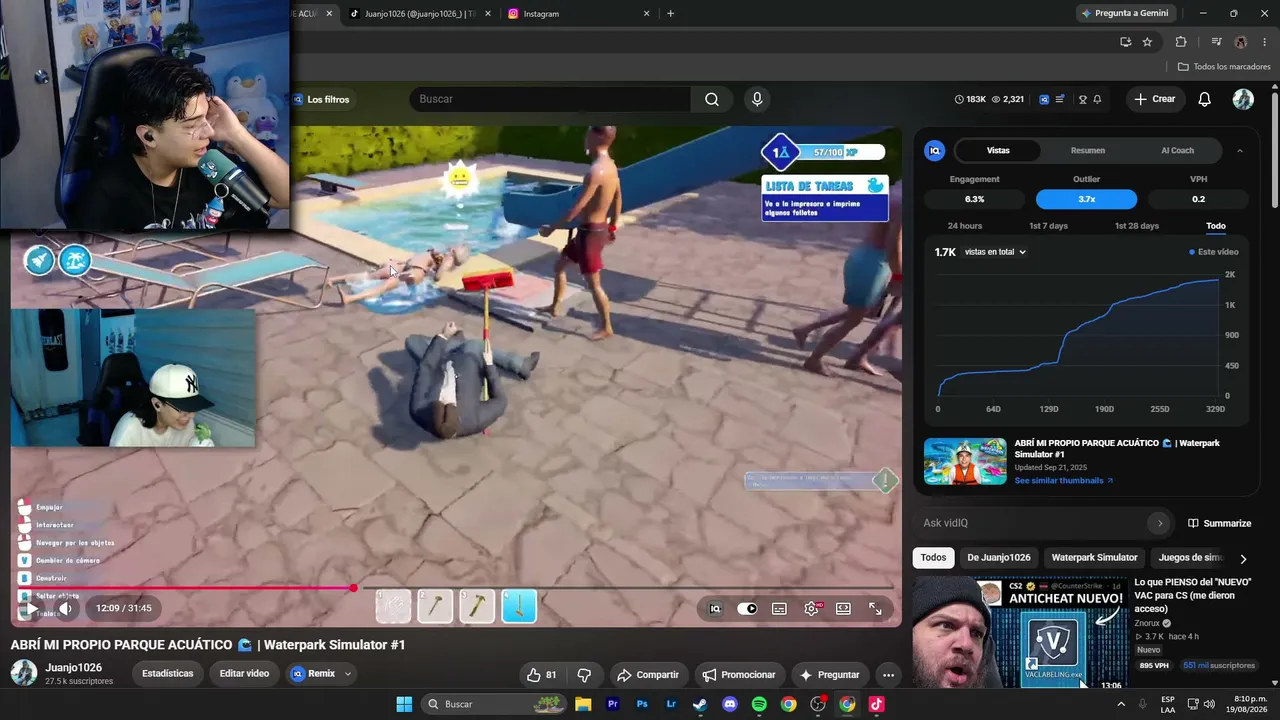Image resolution: width=1280 pixels, height=720 pixels.
Task: Enter fullscreen with the expand icon
Action: coord(875,608)
